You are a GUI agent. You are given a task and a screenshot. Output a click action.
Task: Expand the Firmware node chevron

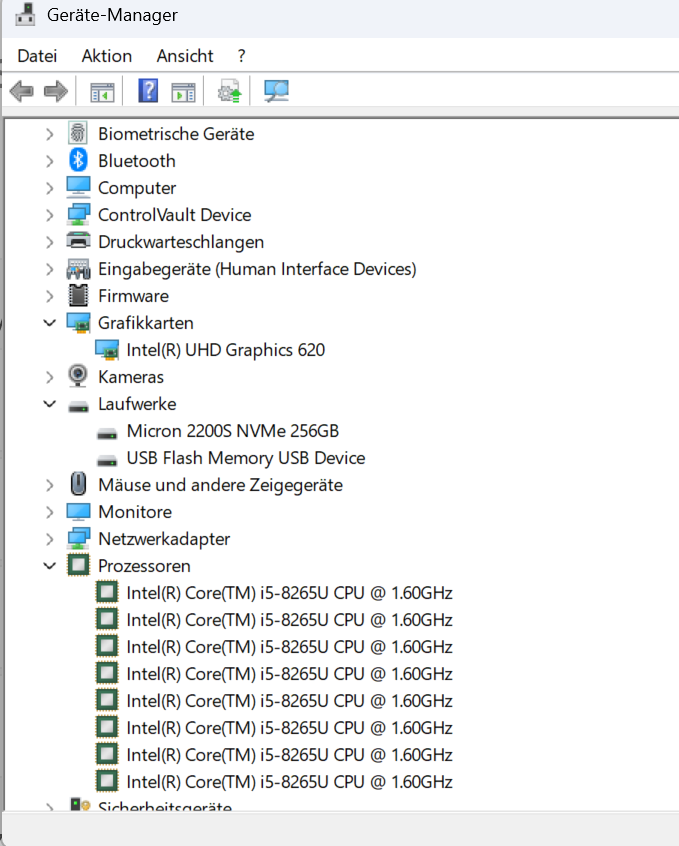50,296
